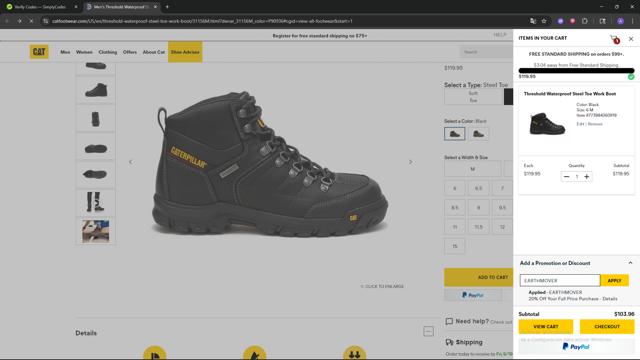Open Threshold Waterproof Steel Toe Work Boot link
The width and height of the screenshot is (640, 360).
tap(570, 94)
